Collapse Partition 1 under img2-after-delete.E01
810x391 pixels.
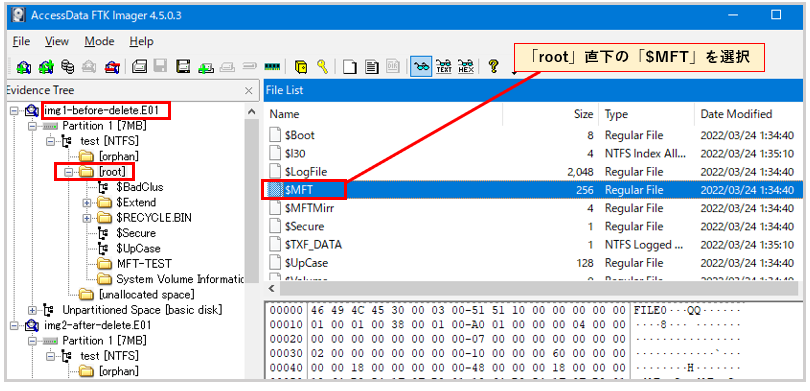click(33, 341)
